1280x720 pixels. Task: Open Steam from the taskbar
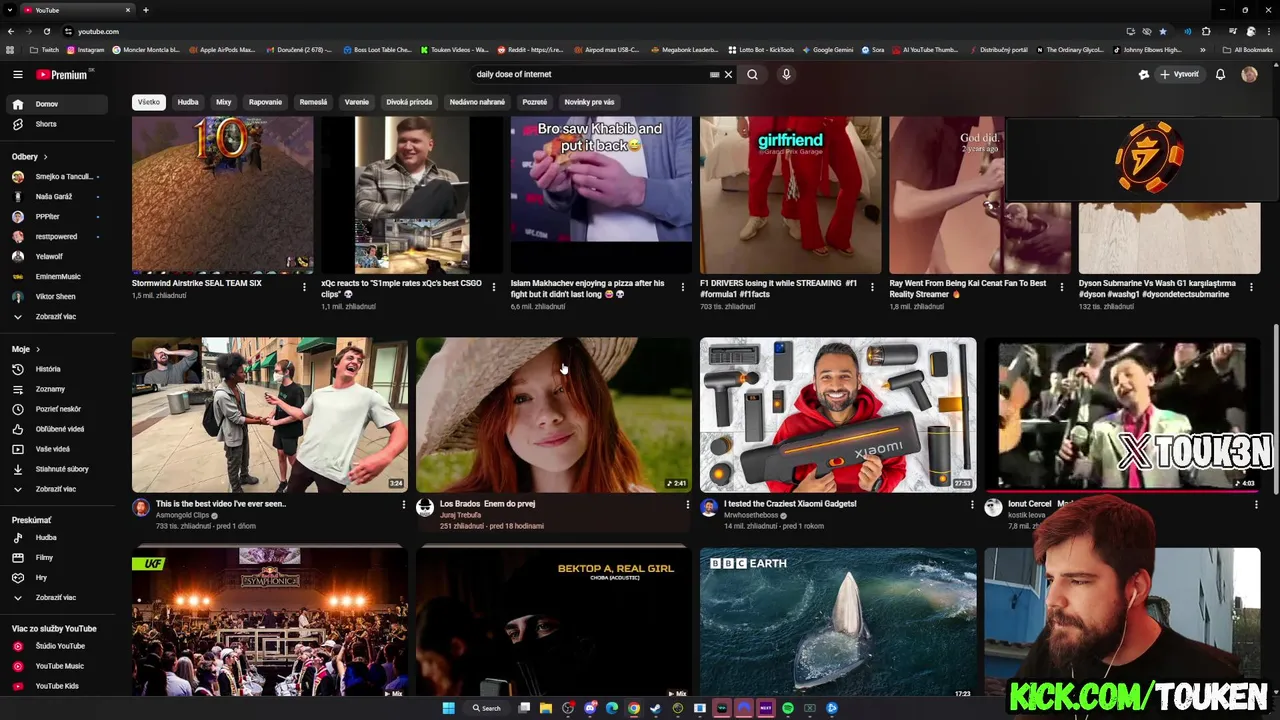(656, 708)
